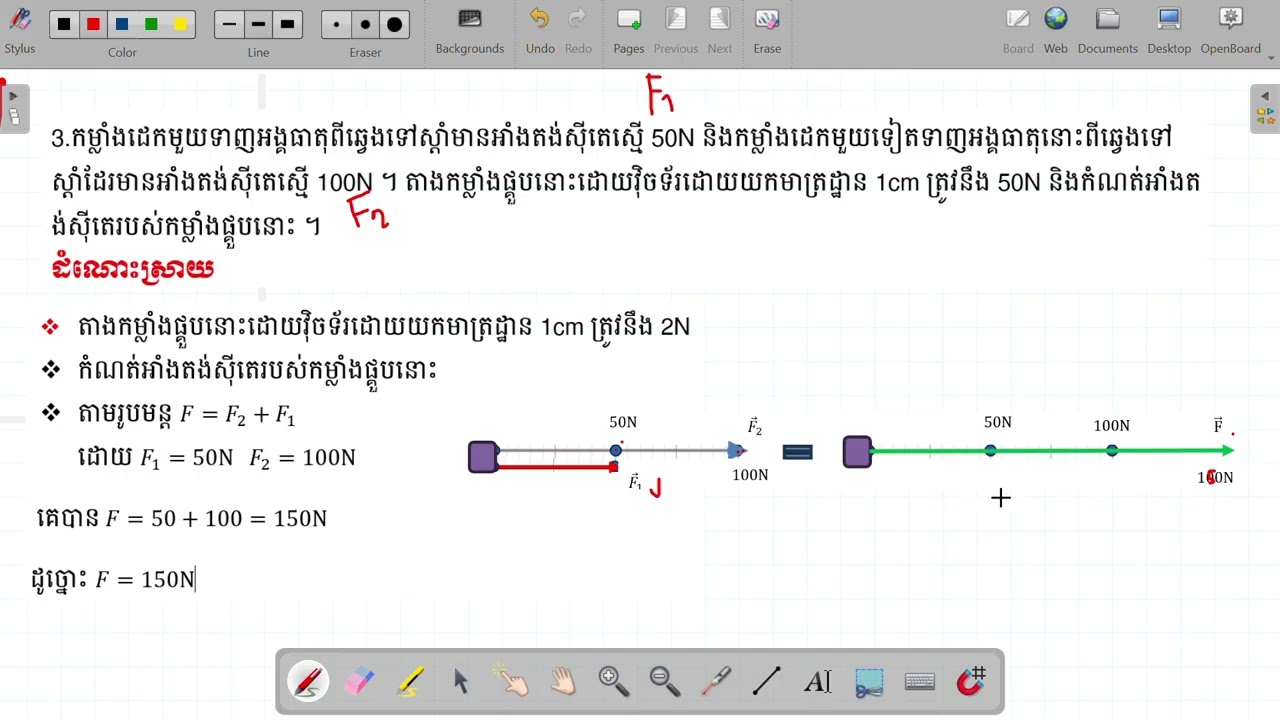Viewport: 1280px width, 720px height.
Task: Click the formula 'F = F₂ + F₁'
Action: [x=237, y=415]
